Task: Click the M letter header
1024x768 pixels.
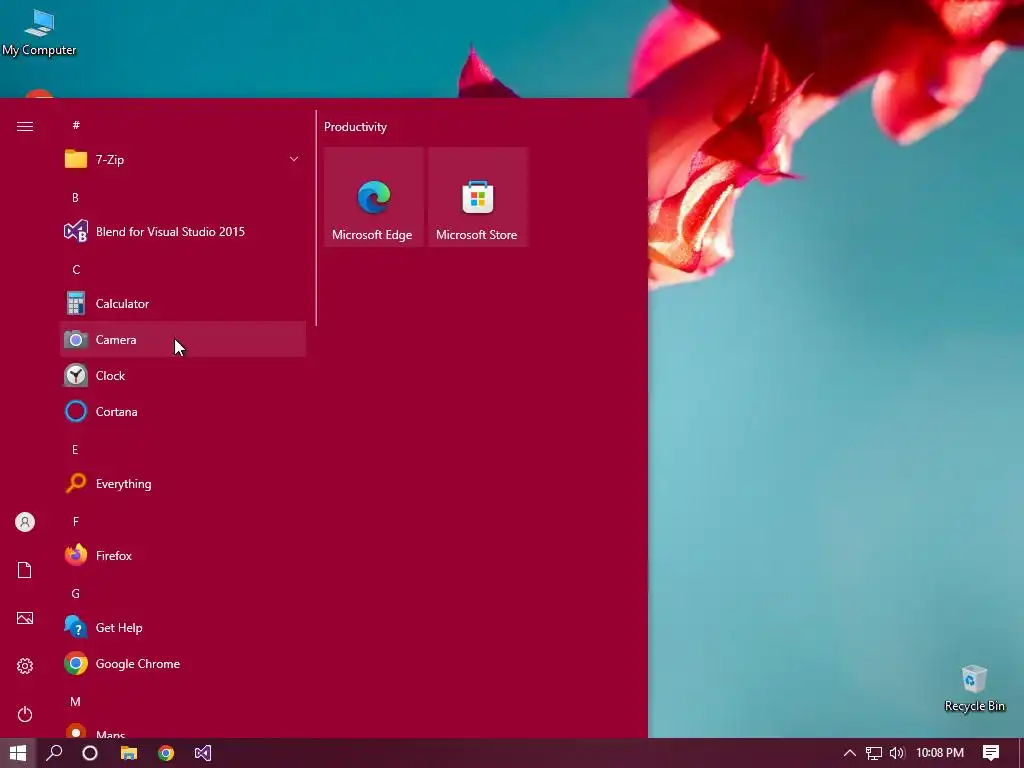Action: (76, 701)
